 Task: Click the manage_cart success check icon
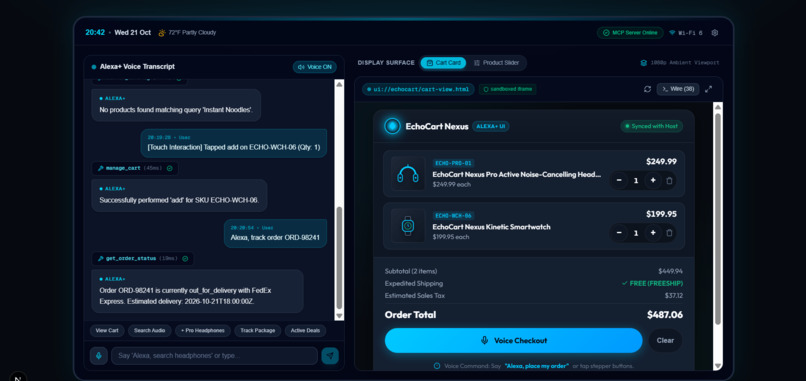tap(170, 168)
